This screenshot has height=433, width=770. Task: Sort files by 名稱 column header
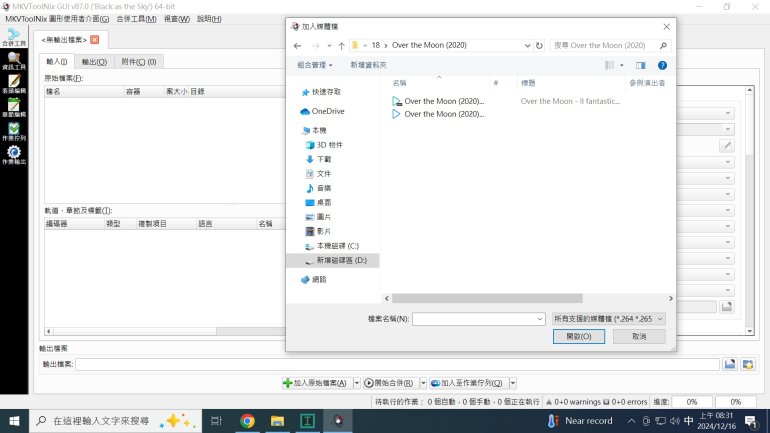(x=399, y=83)
